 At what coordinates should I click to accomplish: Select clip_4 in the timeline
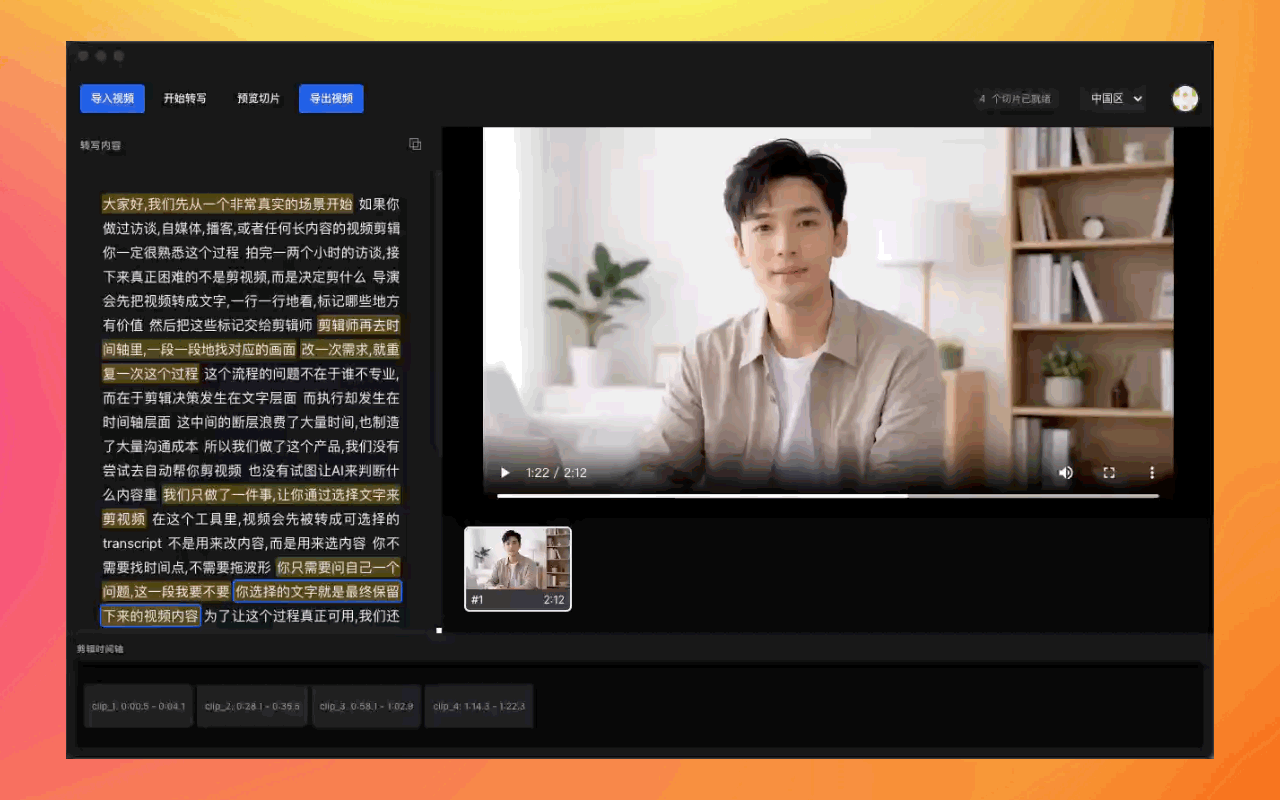click(x=479, y=706)
